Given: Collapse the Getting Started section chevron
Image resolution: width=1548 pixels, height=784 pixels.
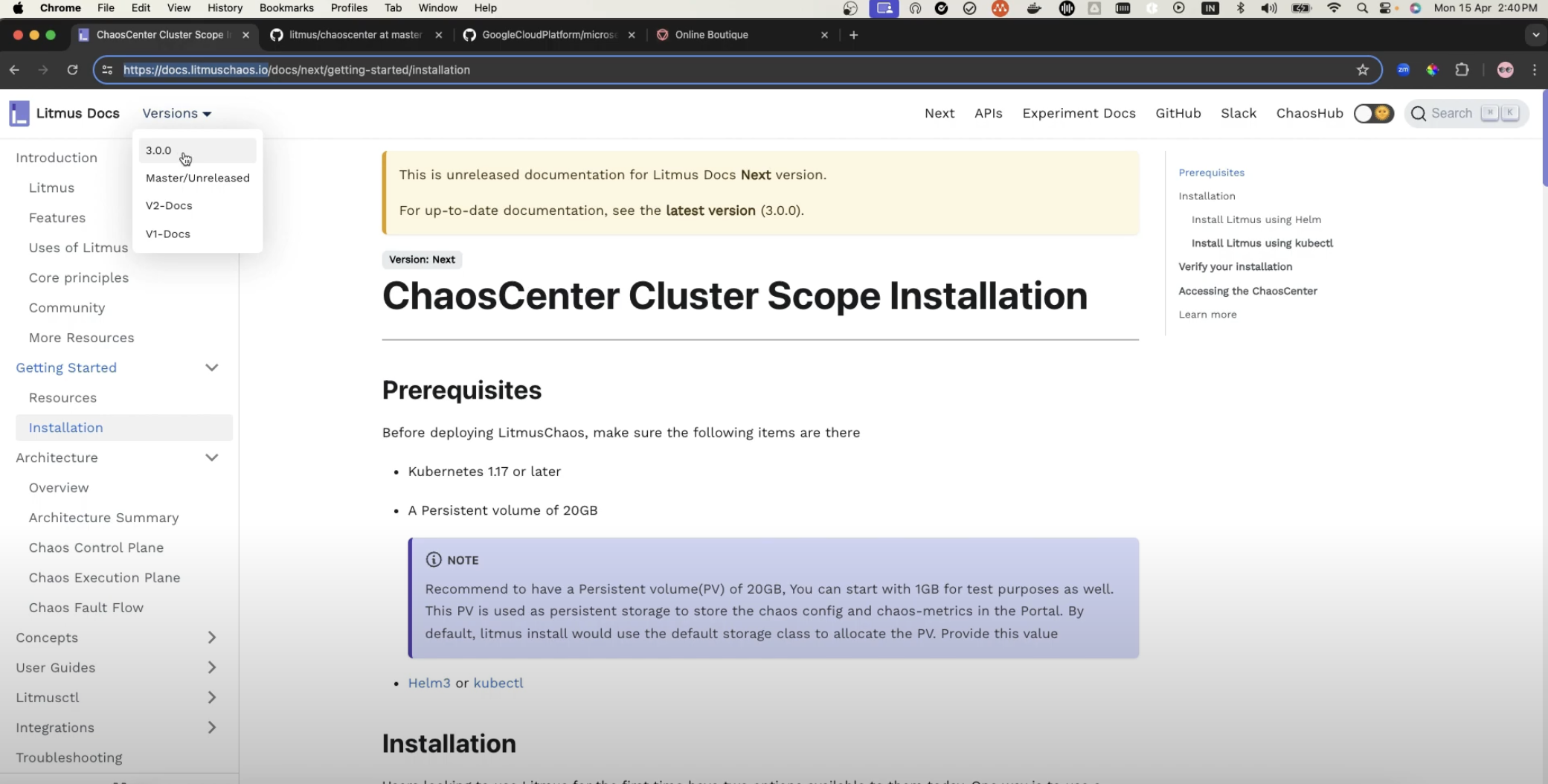Looking at the screenshot, I should tap(212, 367).
